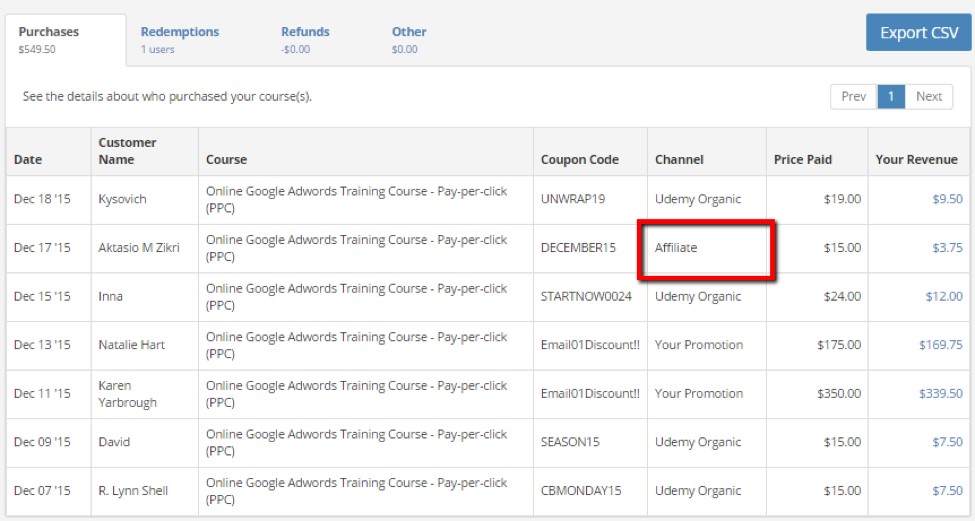Open the $3.75 revenue link
975x521 pixels.
pos(947,248)
